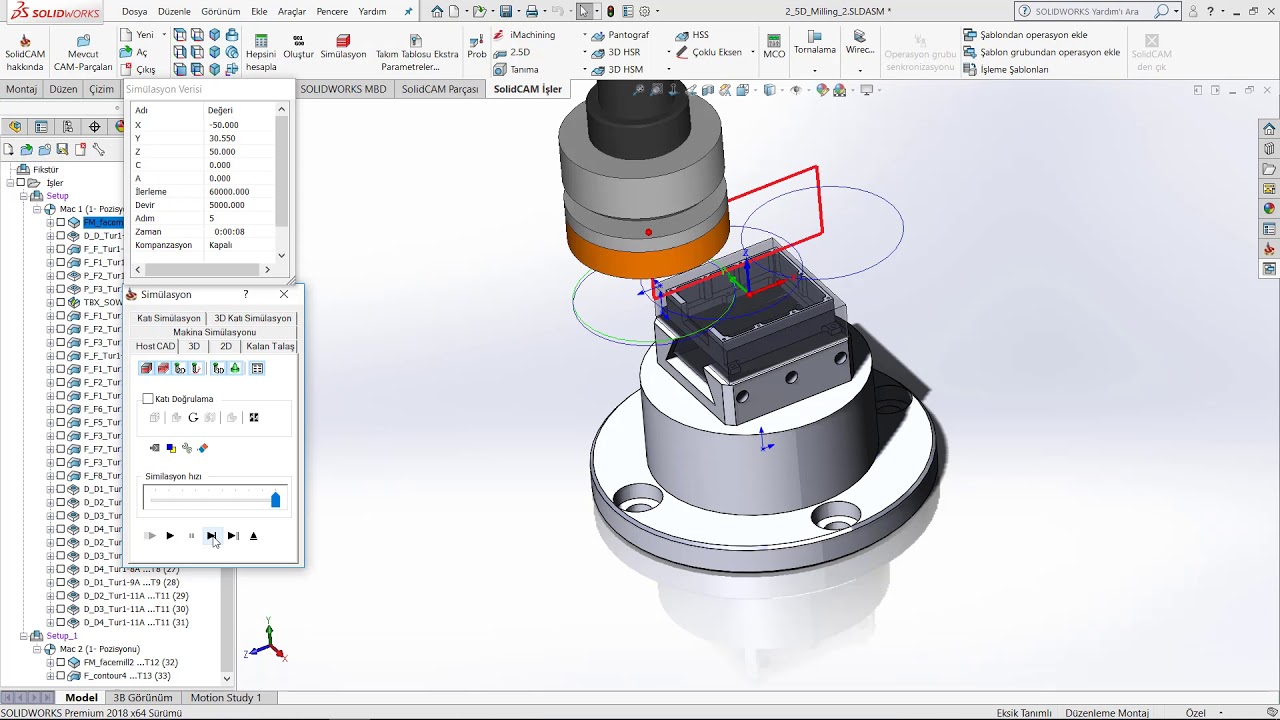Launch Simülasyon from the ribbon

(343, 48)
